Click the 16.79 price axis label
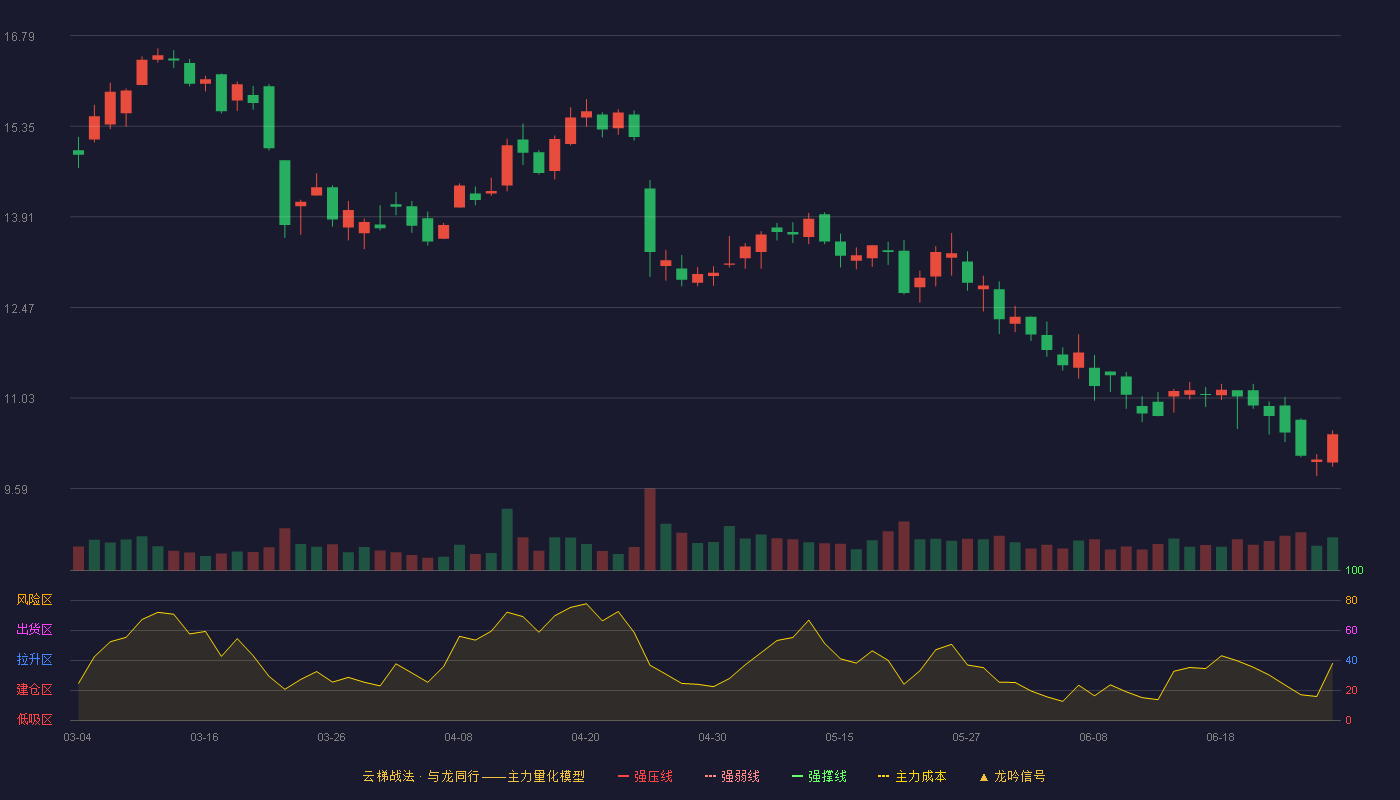Image resolution: width=1400 pixels, height=800 pixels. tap(19, 37)
